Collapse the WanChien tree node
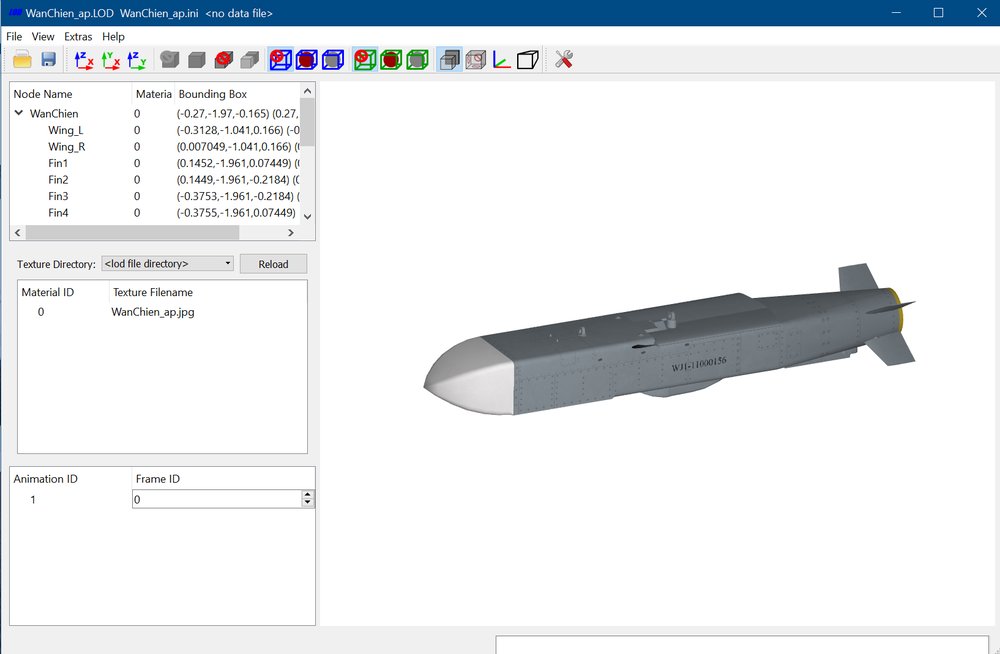This screenshot has height=654, width=1000. (19, 113)
